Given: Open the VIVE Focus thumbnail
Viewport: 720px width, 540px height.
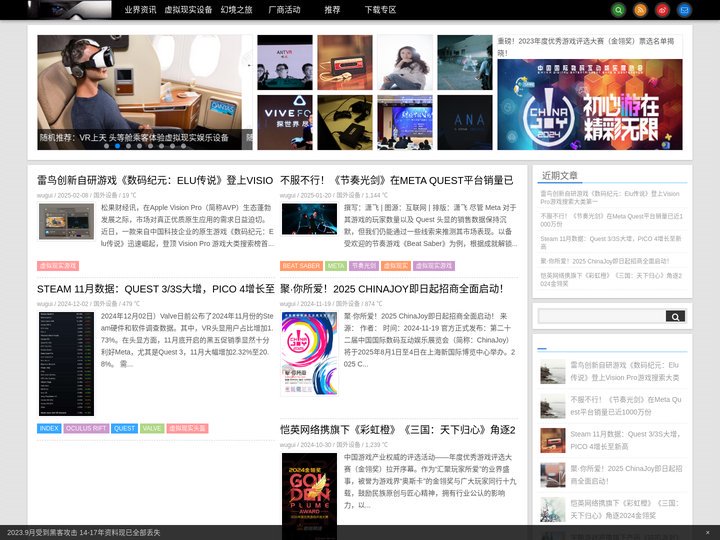Looking at the screenshot, I should [x=285, y=123].
